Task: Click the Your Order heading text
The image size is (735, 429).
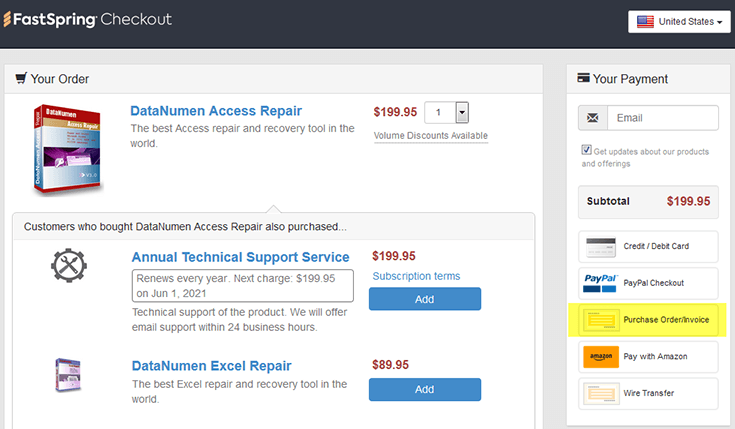Action: pos(60,79)
